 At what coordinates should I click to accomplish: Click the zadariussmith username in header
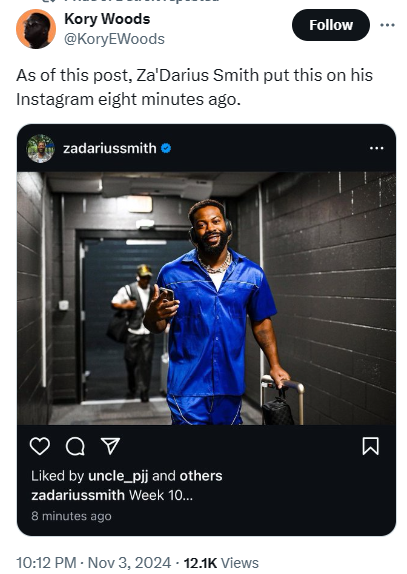click(109, 148)
